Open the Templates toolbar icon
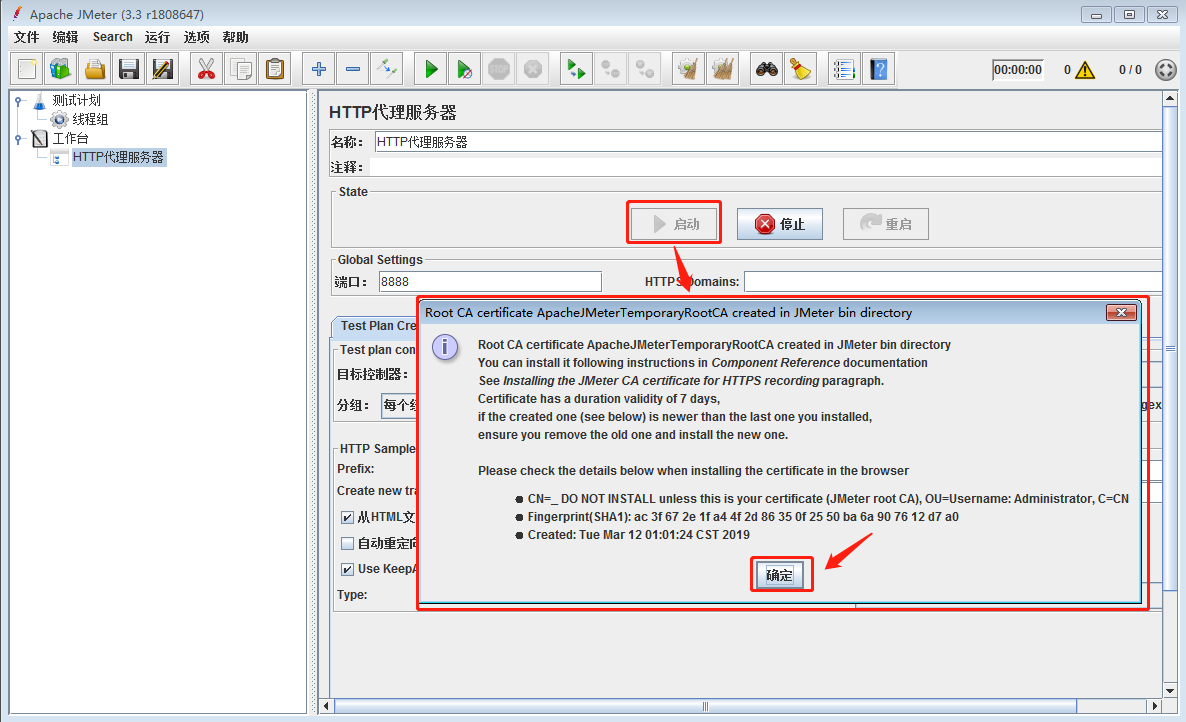 (x=61, y=70)
